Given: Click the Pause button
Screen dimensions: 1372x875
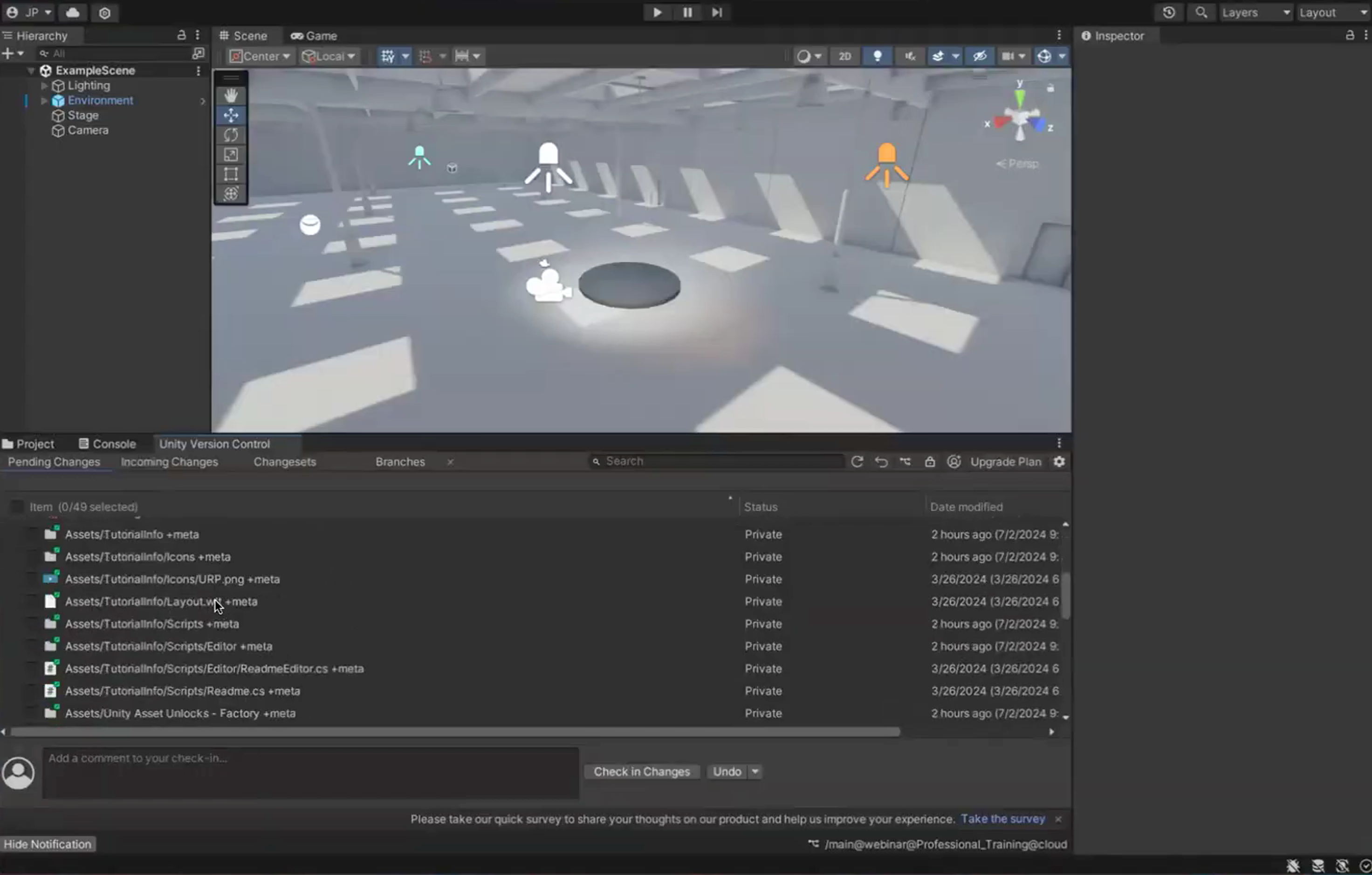Looking at the screenshot, I should point(687,12).
